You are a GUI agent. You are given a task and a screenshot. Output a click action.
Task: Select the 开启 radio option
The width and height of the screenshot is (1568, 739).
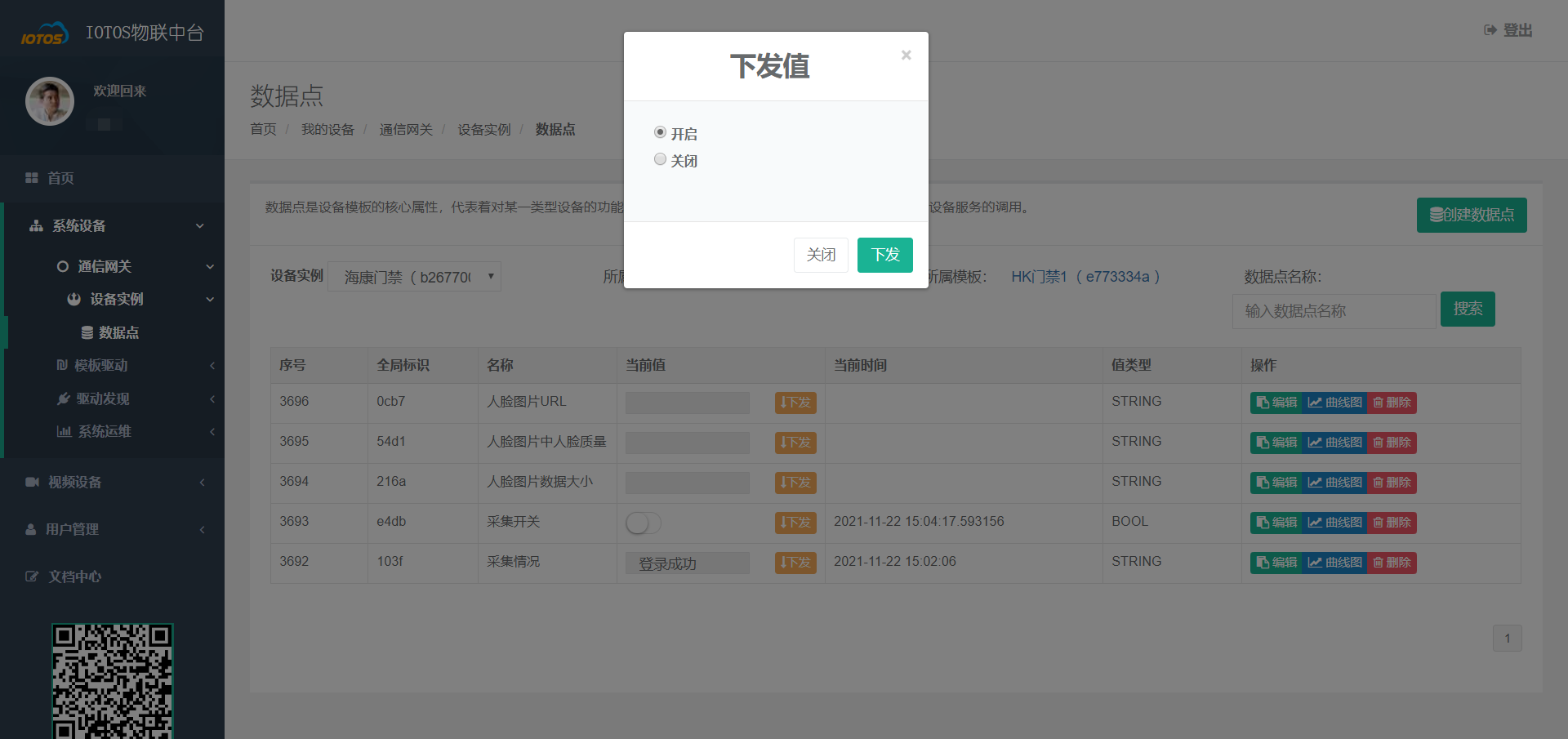(x=660, y=132)
